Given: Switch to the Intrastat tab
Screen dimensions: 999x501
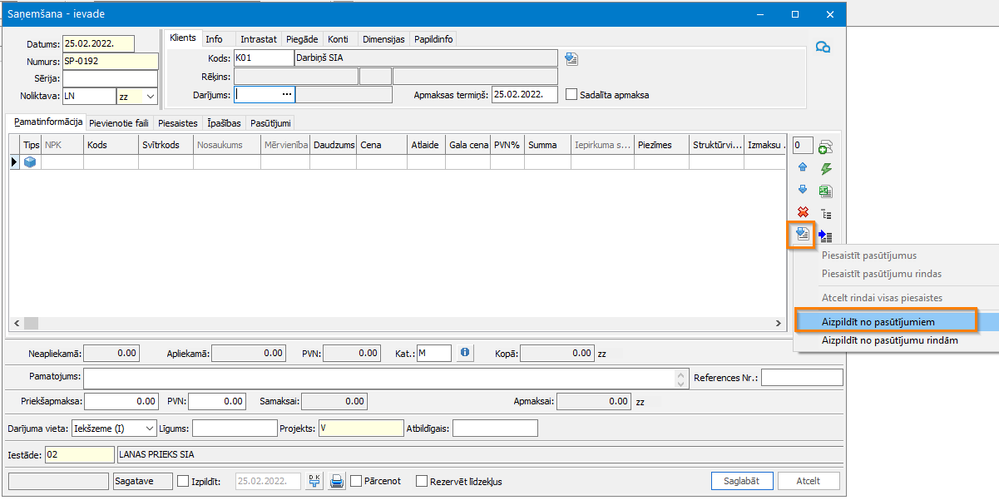Looking at the screenshot, I should [x=258, y=39].
